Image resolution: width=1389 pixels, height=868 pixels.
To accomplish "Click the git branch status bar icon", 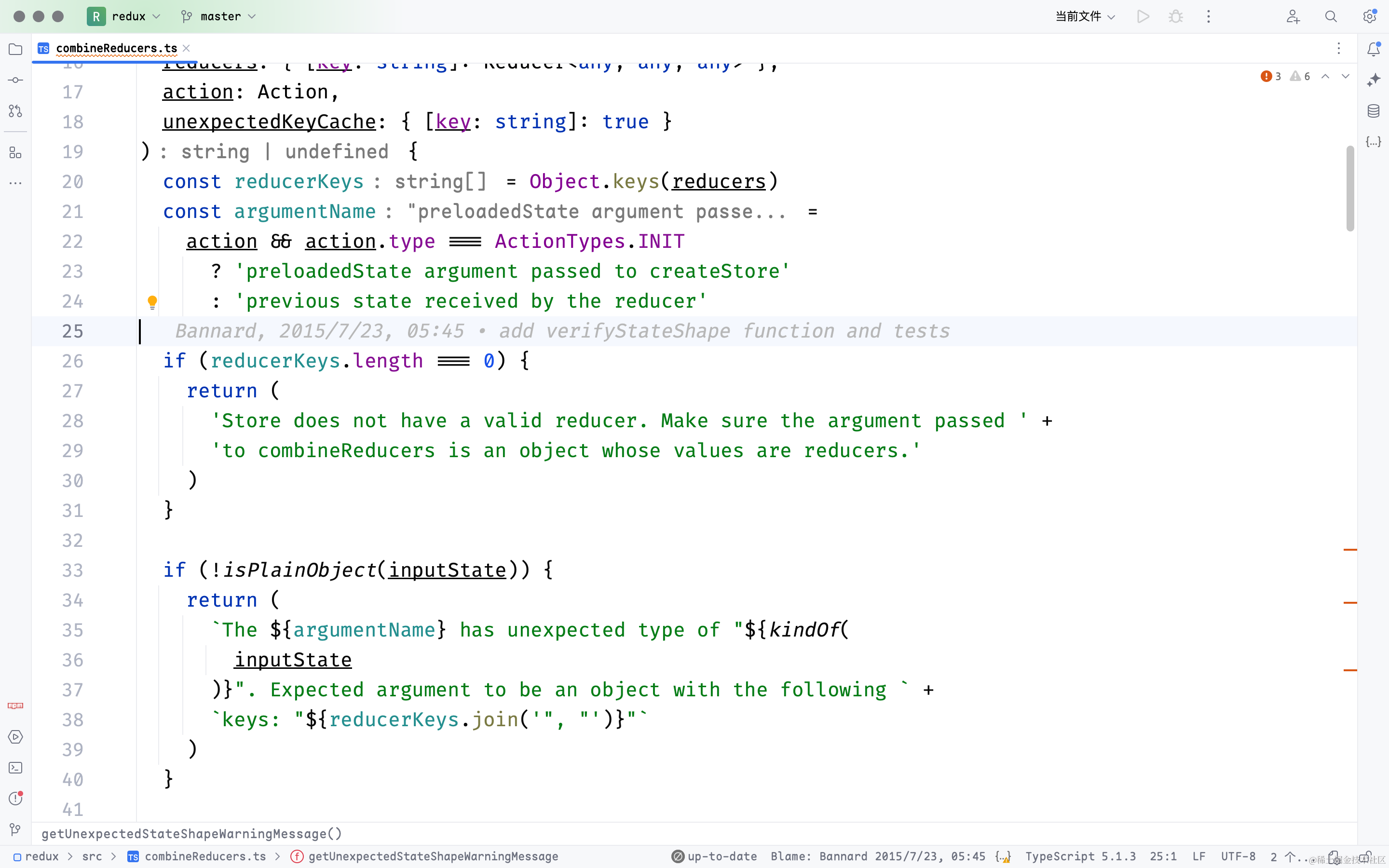I will [185, 16].
